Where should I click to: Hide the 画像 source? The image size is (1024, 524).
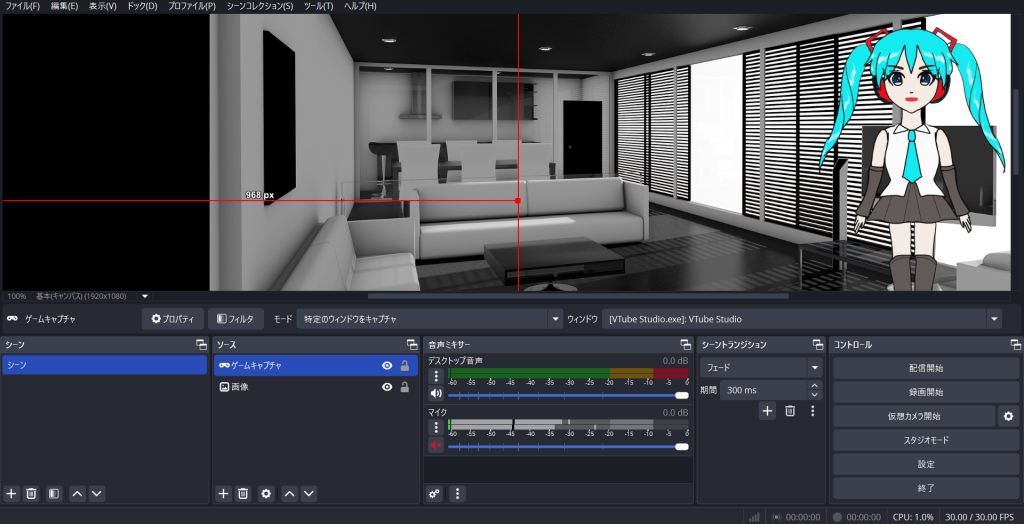tap(387, 387)
